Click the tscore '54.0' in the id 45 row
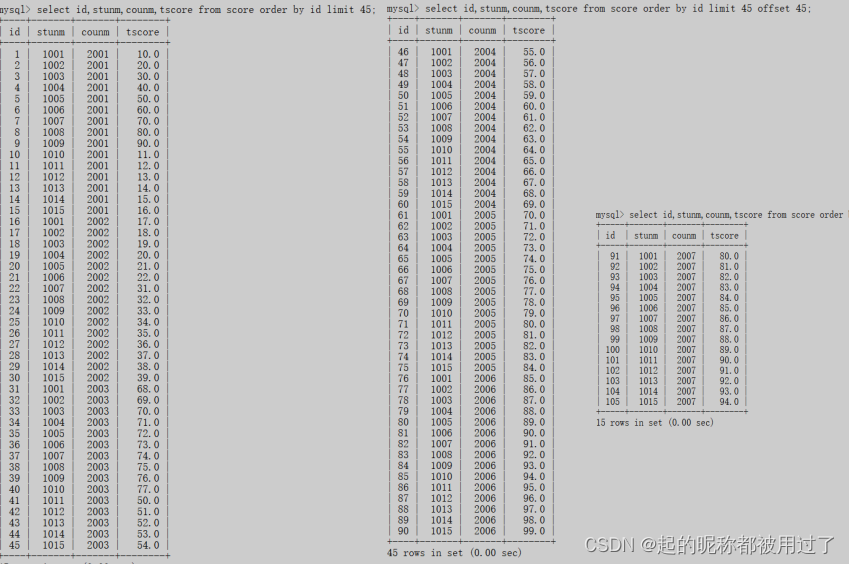This screenshot has width=849, height=564. pos(148,545)
